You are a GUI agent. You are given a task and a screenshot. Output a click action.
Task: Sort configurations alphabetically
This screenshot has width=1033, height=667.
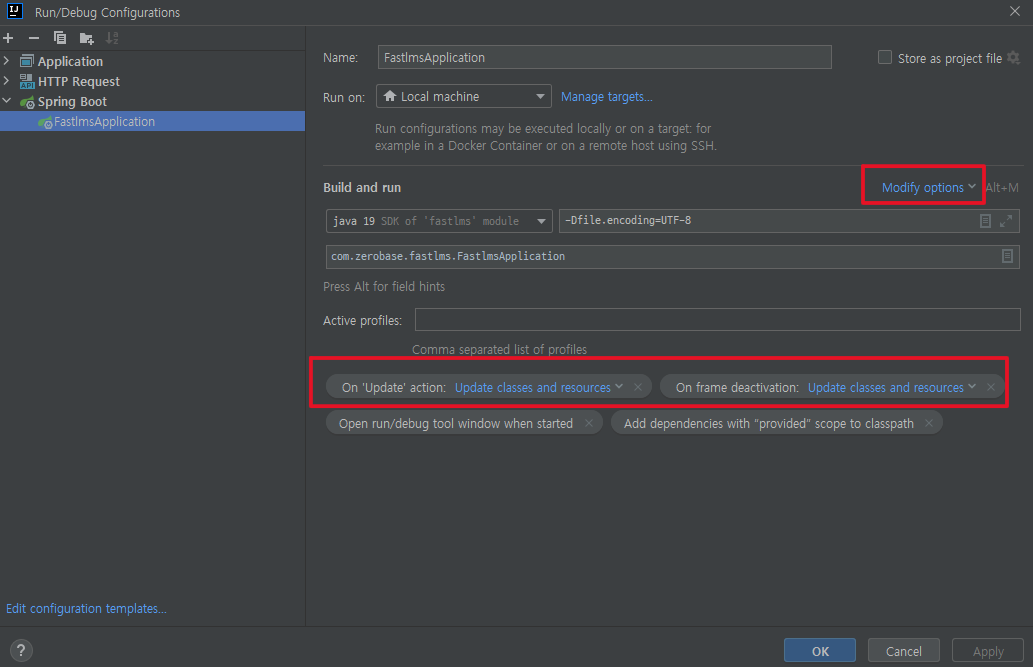(x=113, y=38)
